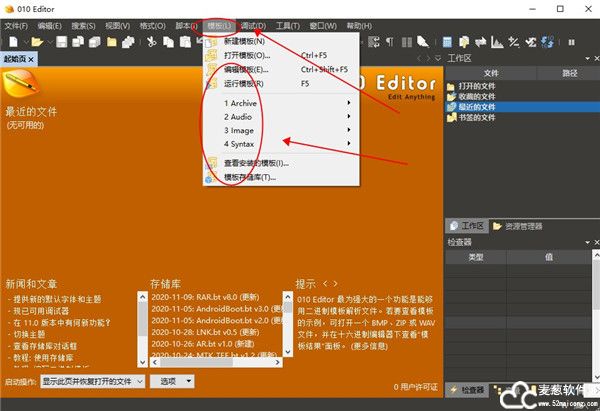The height and width of the screenshot is (411, 600).
Task: Click the 新闻和文章 list scrollbar
Action: pos(142,329)
